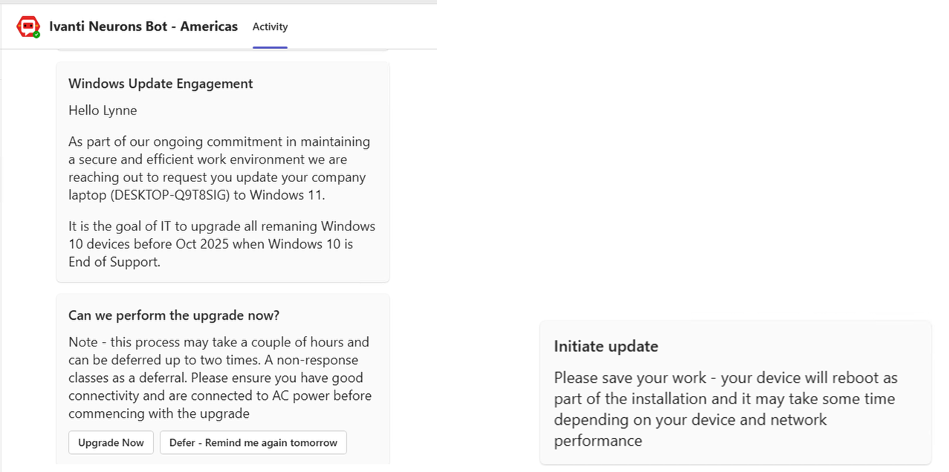Switch to the Activity tab
Screen dimensions: 949x472
270,27
